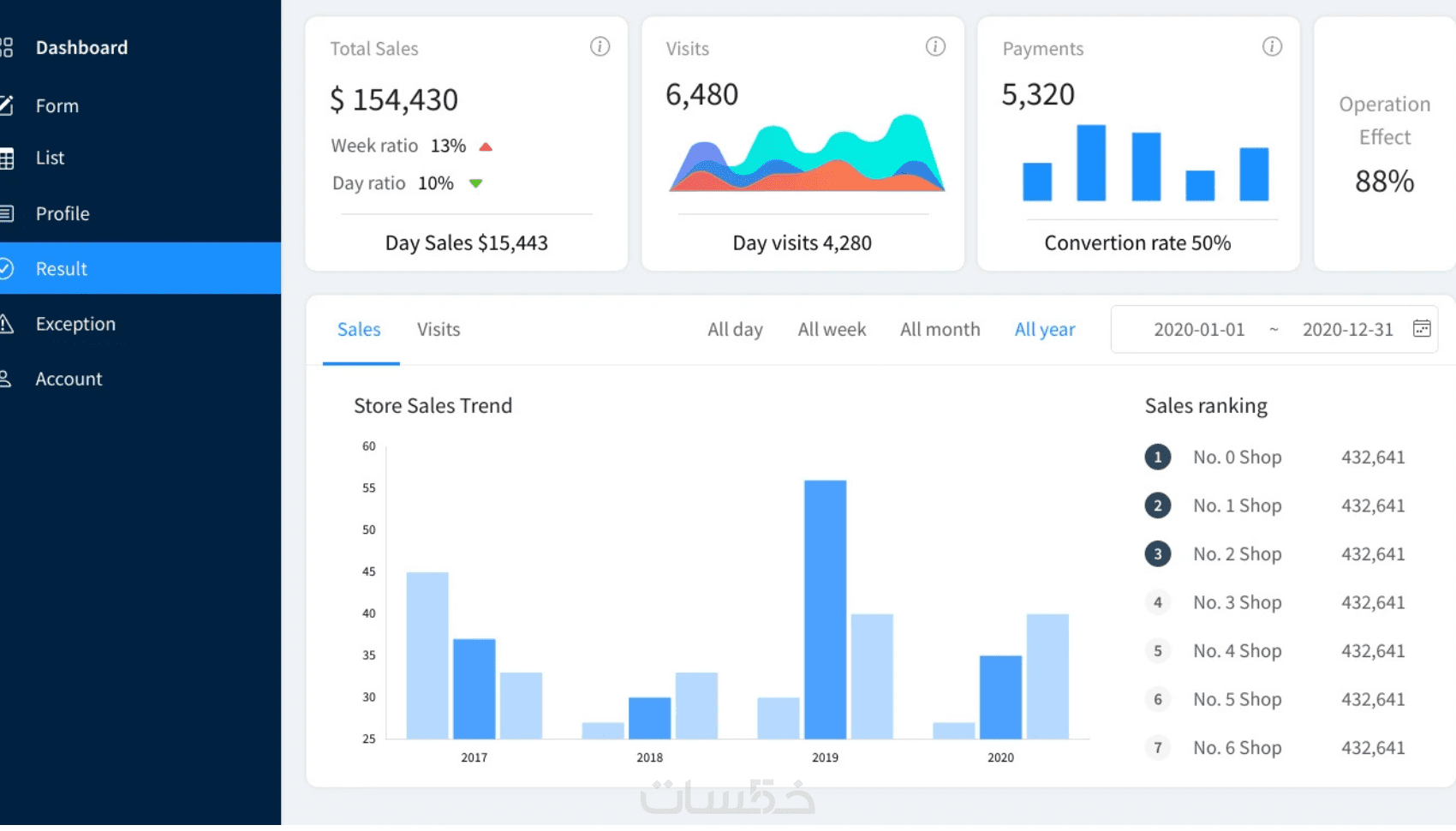Click the Account user icon in sidebar

pyautogui.click(x=7, y=379)
